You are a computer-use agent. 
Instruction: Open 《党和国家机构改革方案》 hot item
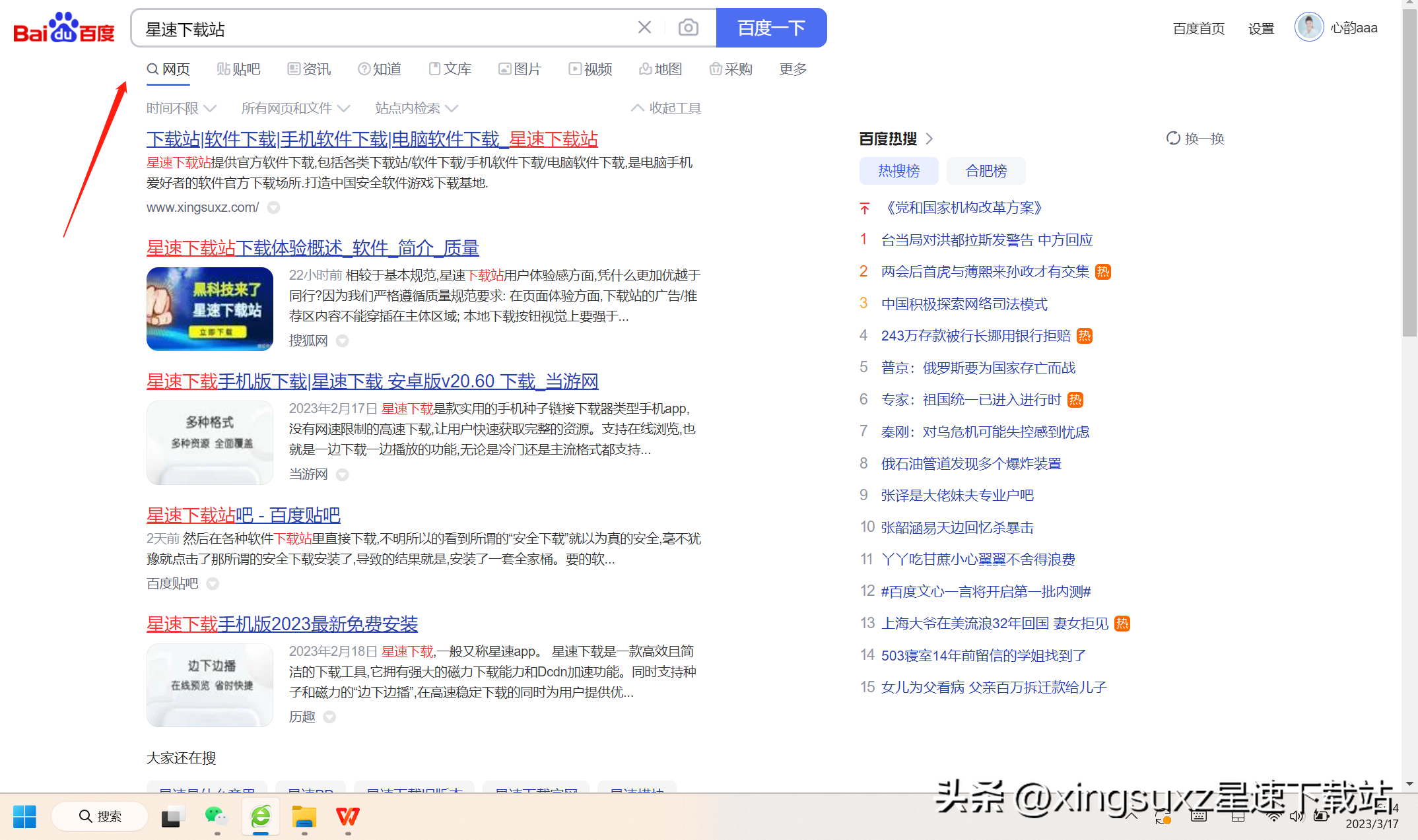[964, 208]
